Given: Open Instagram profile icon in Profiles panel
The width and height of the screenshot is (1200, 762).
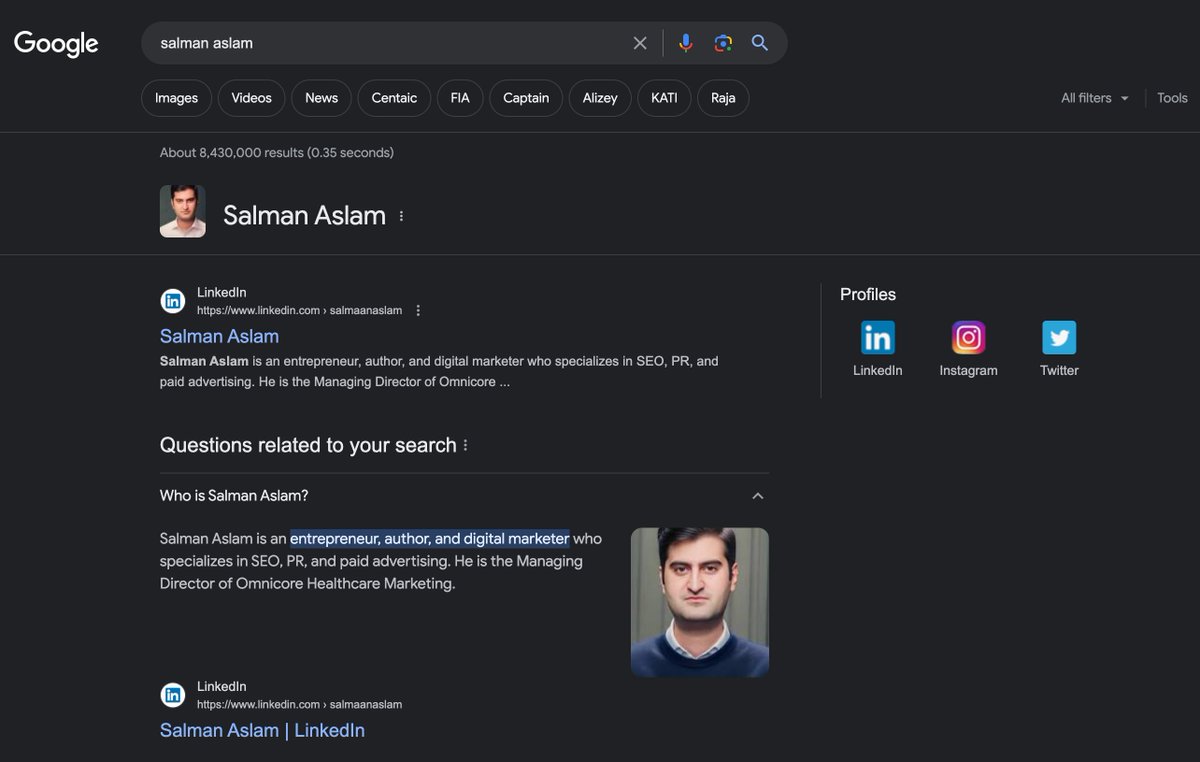Looking at the screenshot, I should point(968,338).
